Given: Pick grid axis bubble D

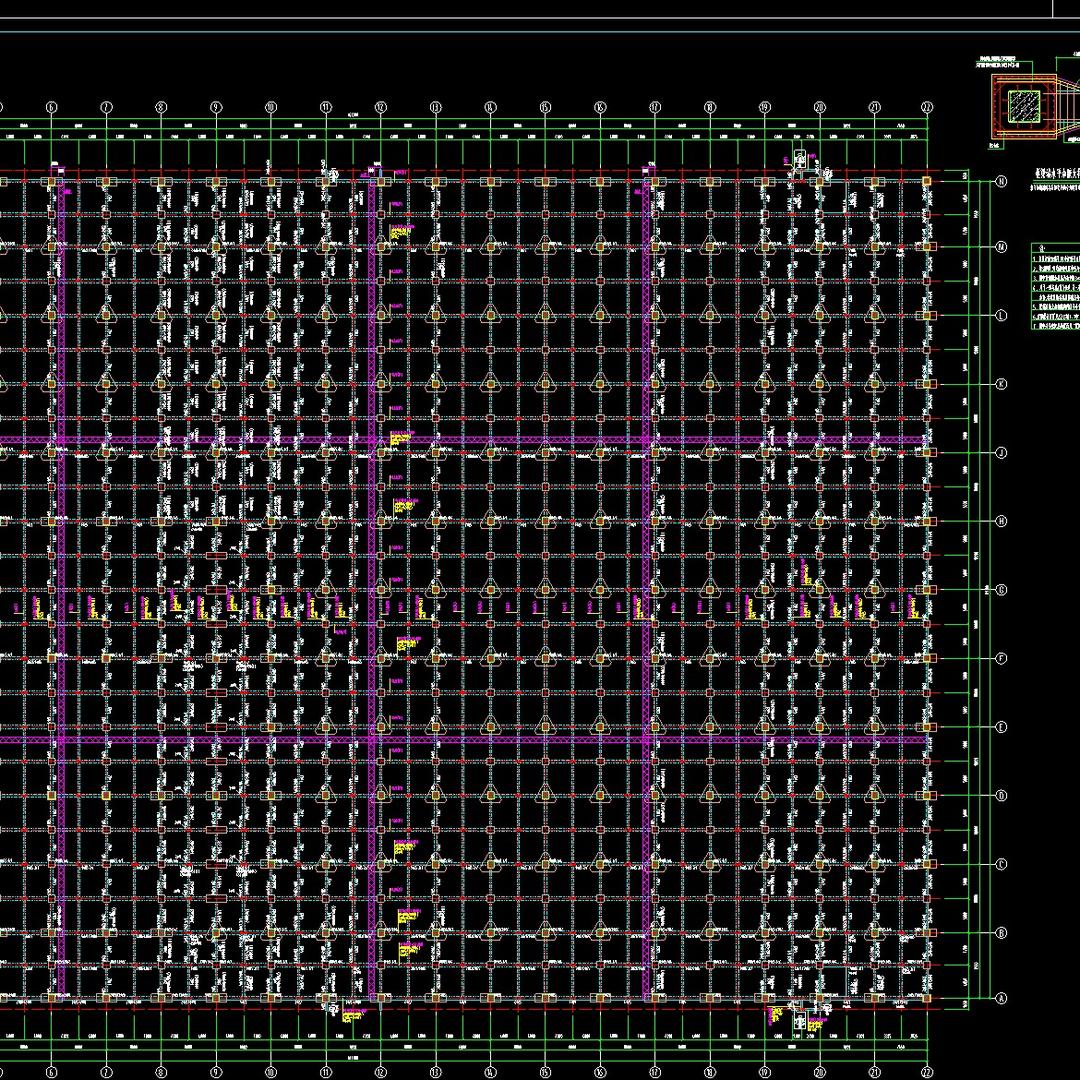Looking at the screenshot, I should (1000, 796).
